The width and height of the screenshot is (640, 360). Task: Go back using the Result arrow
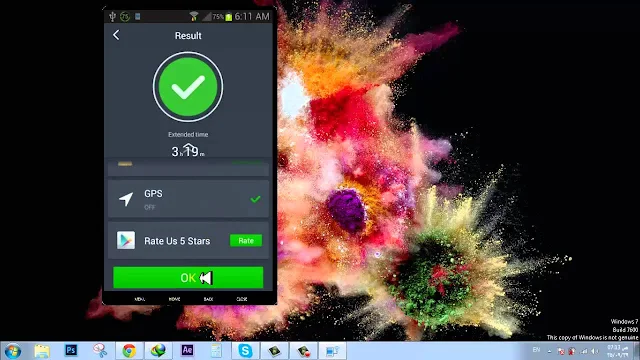(116, 35)
